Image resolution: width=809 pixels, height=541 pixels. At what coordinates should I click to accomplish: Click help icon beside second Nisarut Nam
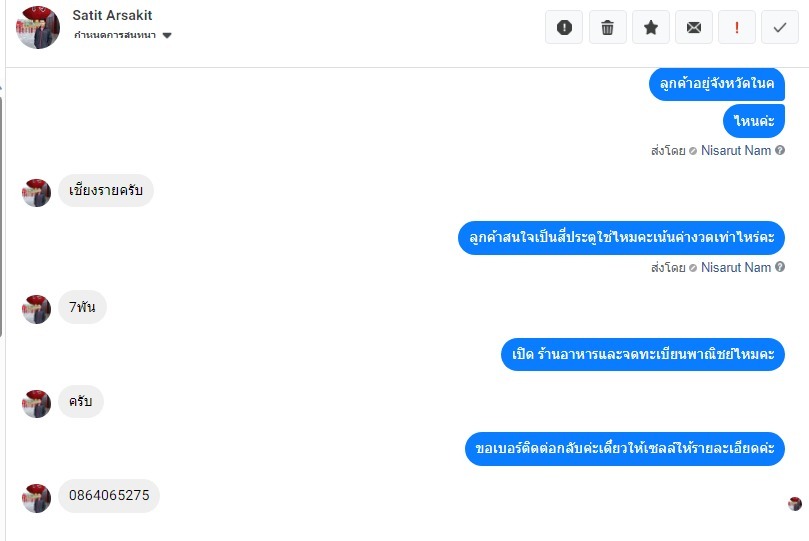(x=780, y=267)
